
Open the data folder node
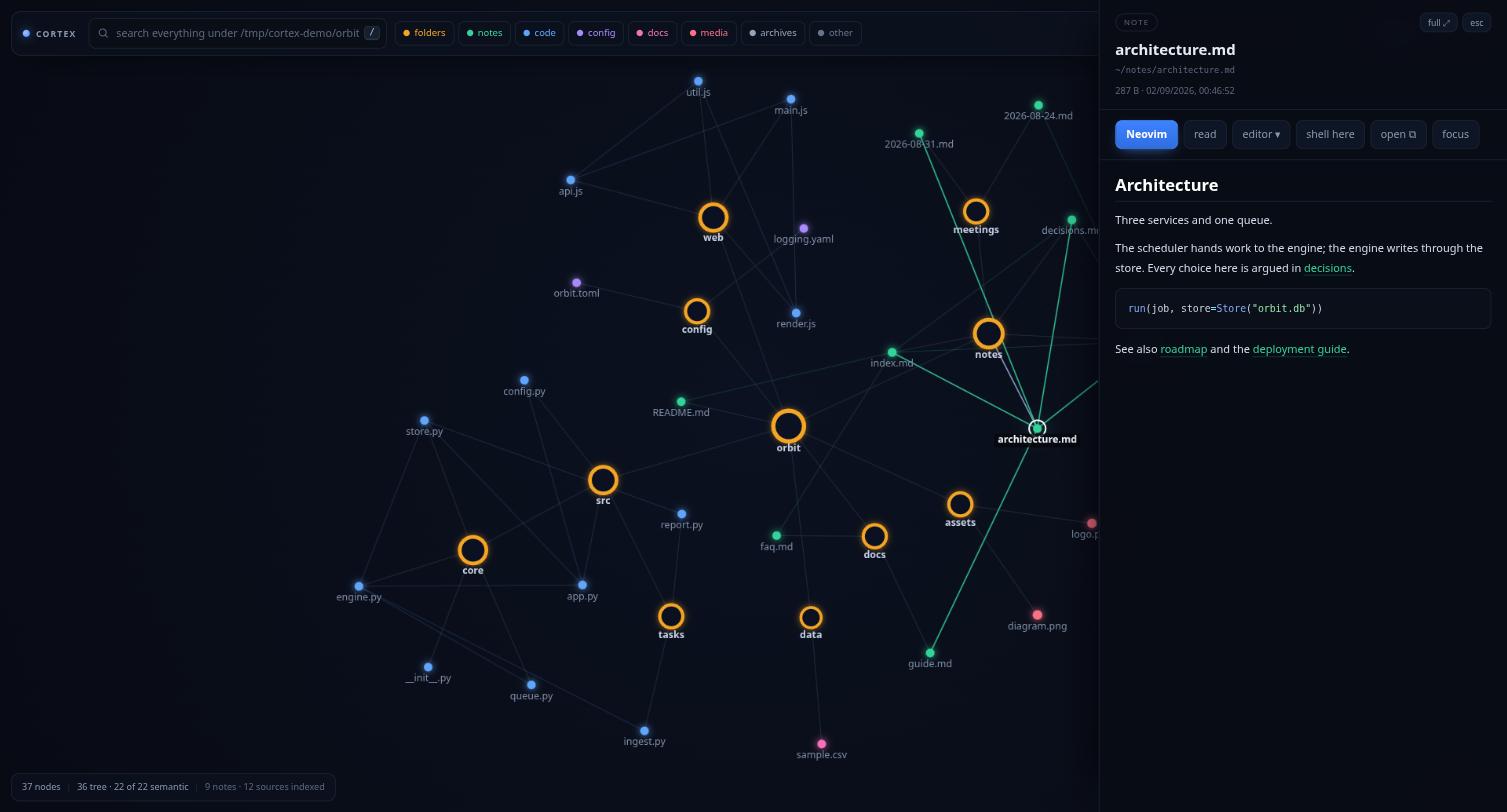coord(811,617)
